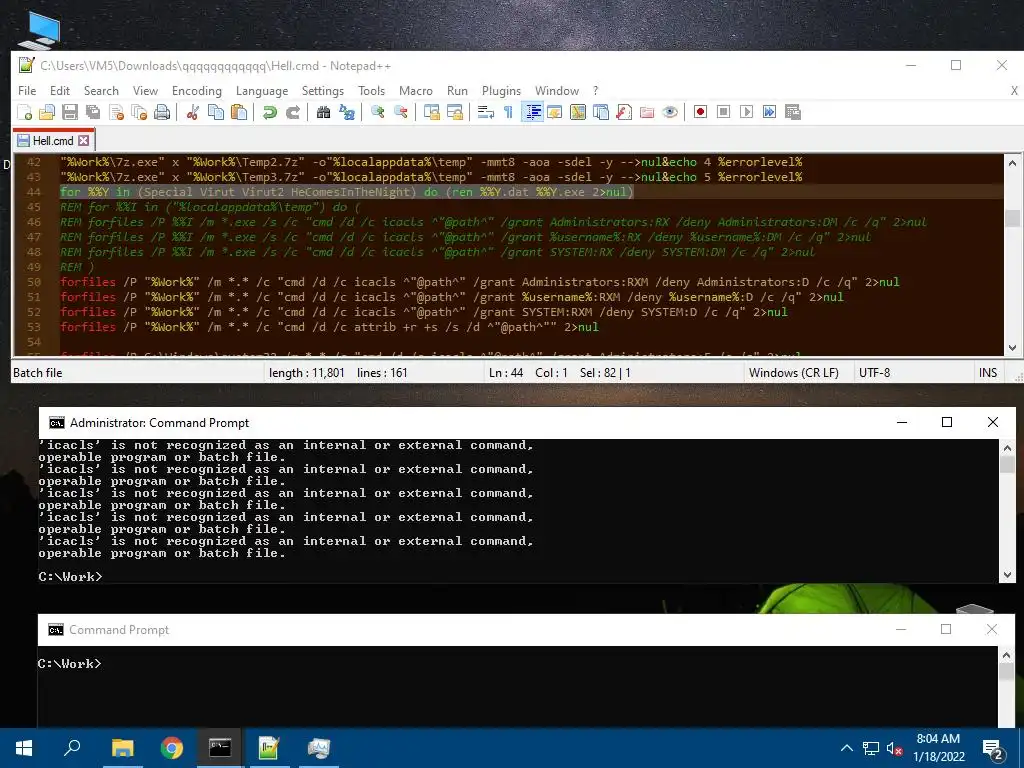Image resolution: width=1024 pixels, height=768 pixels.
Task: Close the current document via toolbar icon
Action: 117,112
